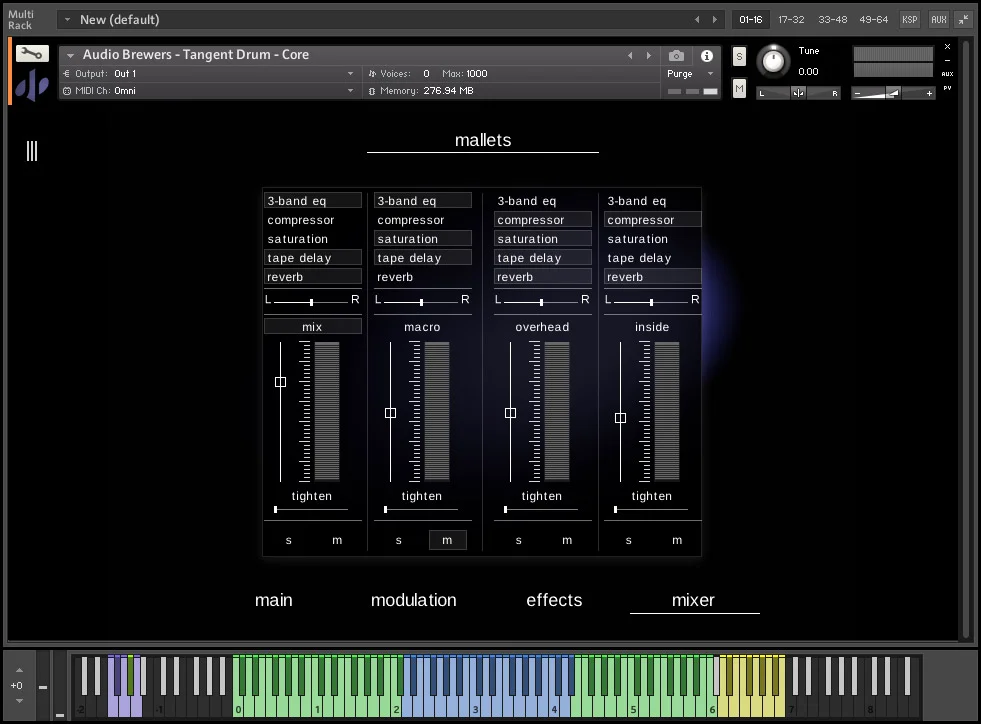Click the instrument info icon

707,56
